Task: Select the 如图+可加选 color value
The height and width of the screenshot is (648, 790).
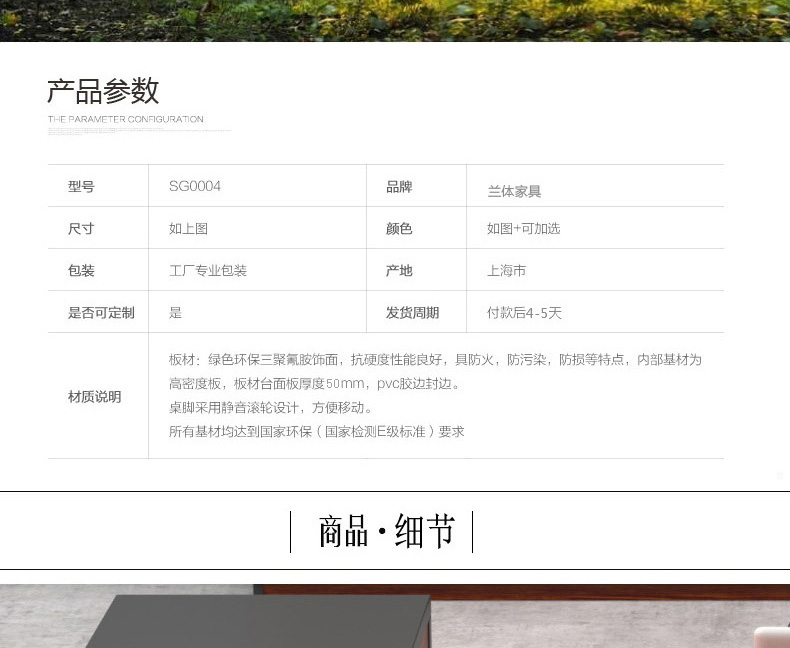Action: (x=523, y=228)
